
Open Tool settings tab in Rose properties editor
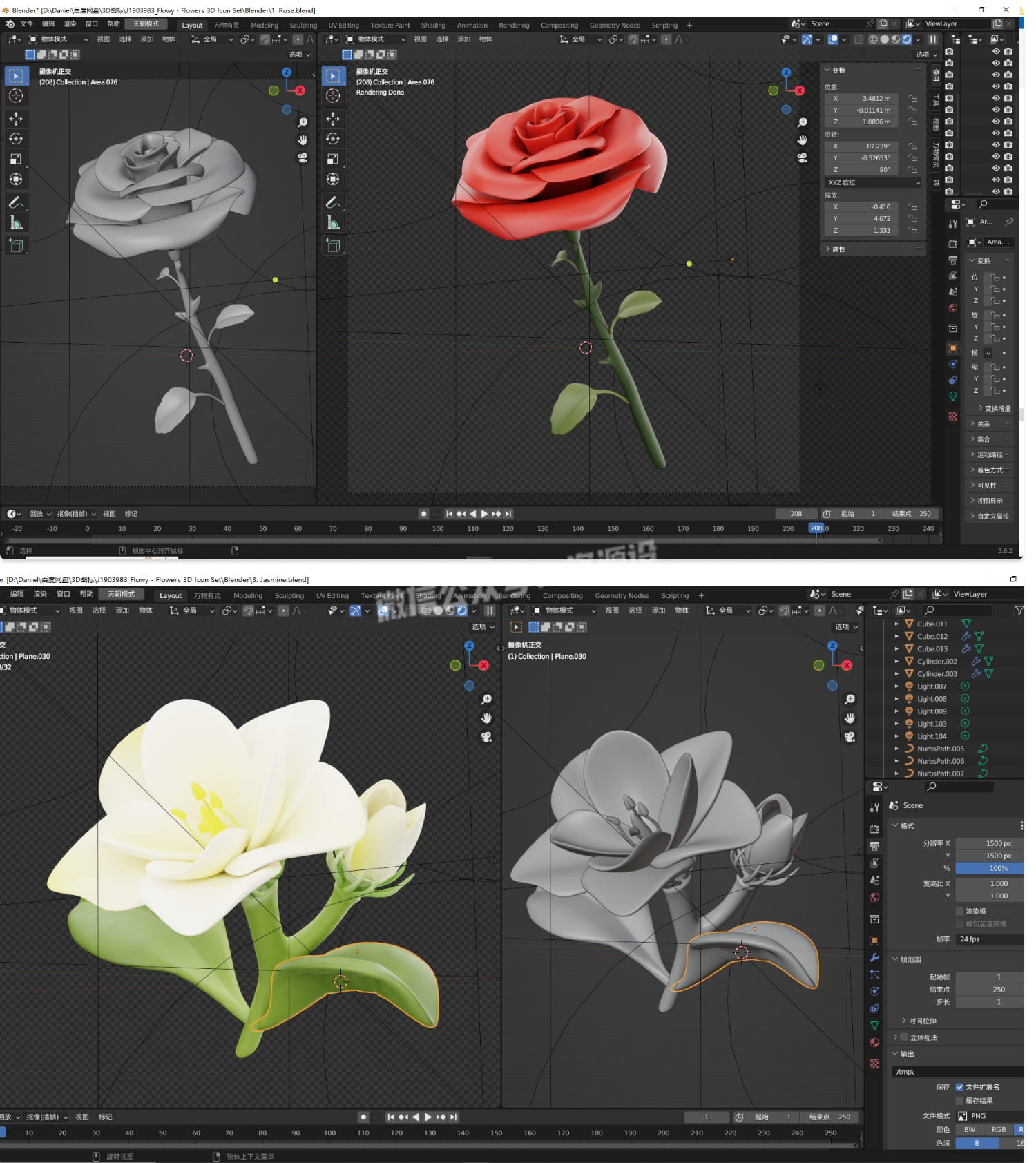point(953,223)
